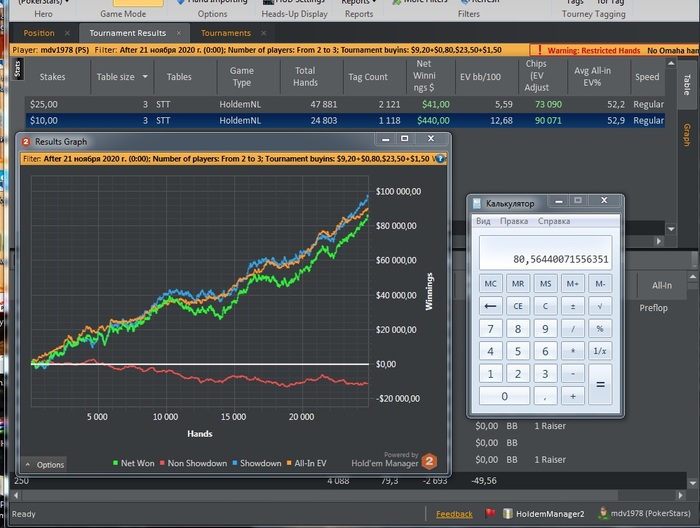Click calculator M+ button
This screenshot has height=528, width=700.
coord(573,283)
